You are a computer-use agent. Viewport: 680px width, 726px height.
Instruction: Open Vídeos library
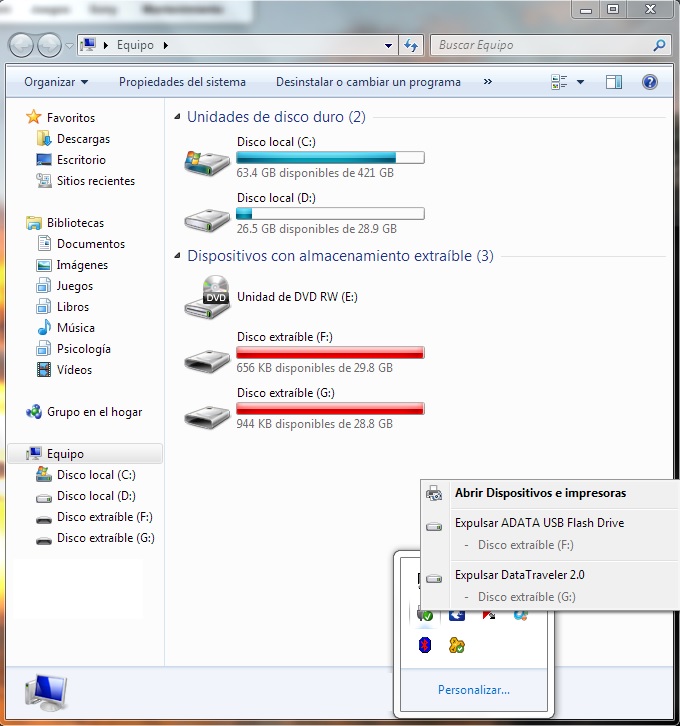[x=74, y=369]
